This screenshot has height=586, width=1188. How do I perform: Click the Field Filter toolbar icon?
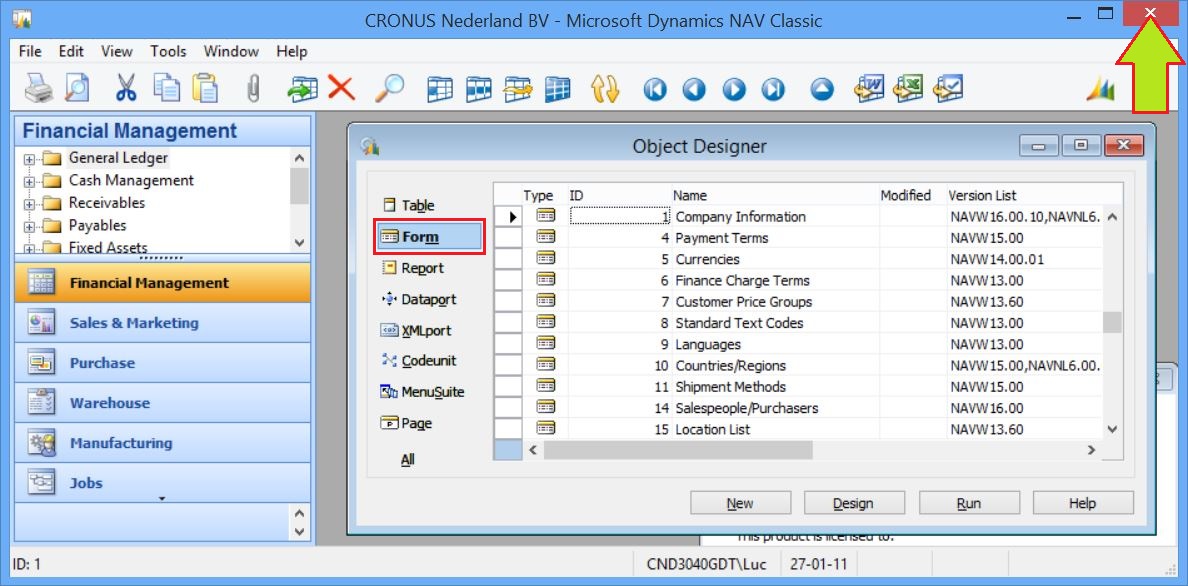pyautogui.click(x=440, y=89)
